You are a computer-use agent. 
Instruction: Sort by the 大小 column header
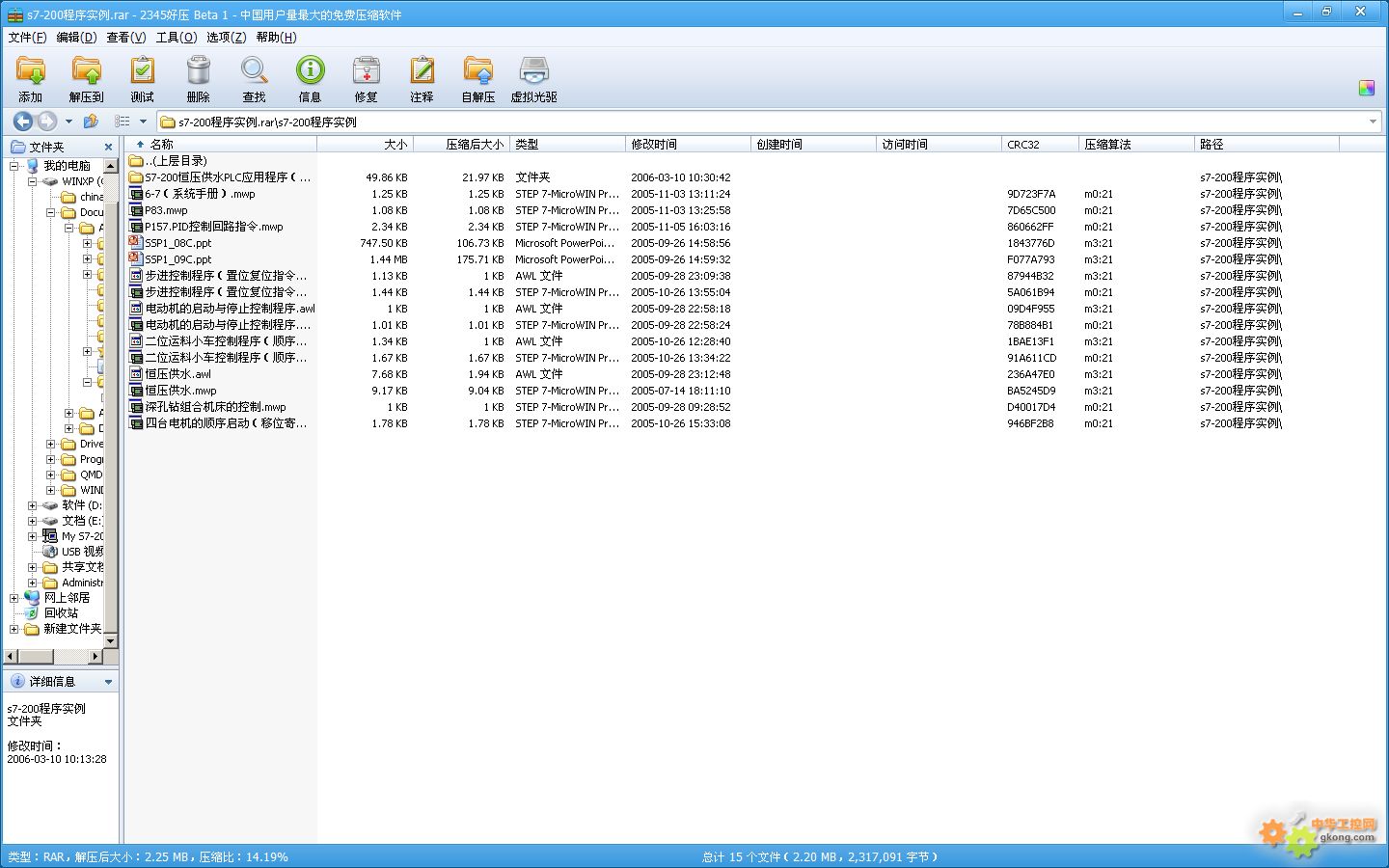pyautogui.click(x=366, y=145)
